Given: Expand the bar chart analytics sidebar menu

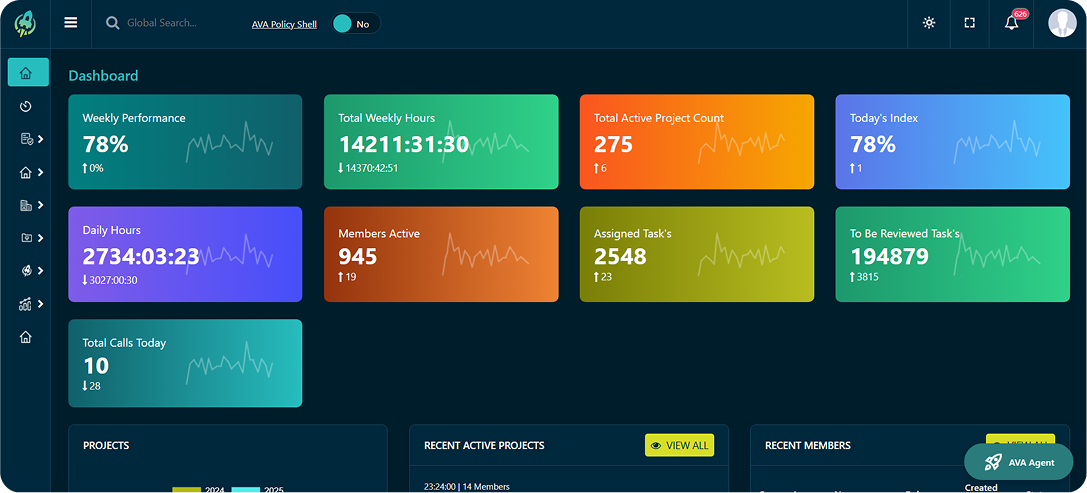Looking at the screenshot, I should coord(31,304).
